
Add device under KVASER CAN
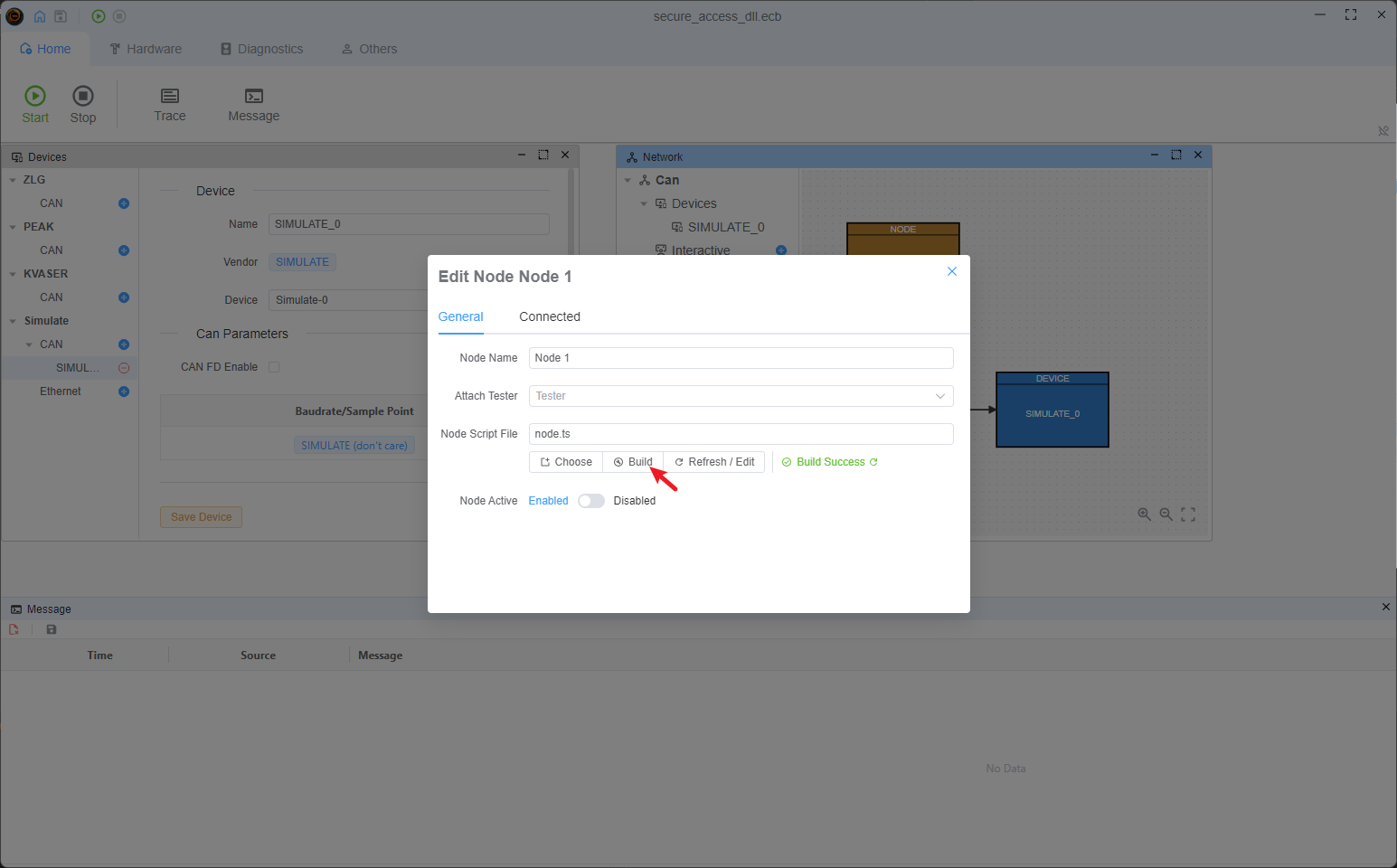(124, 297)
